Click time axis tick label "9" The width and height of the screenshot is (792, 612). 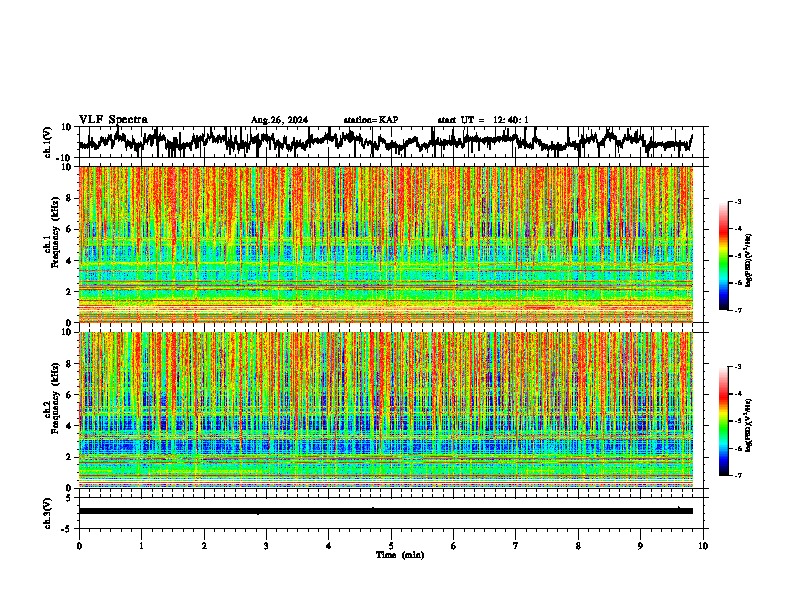(640, 546)
